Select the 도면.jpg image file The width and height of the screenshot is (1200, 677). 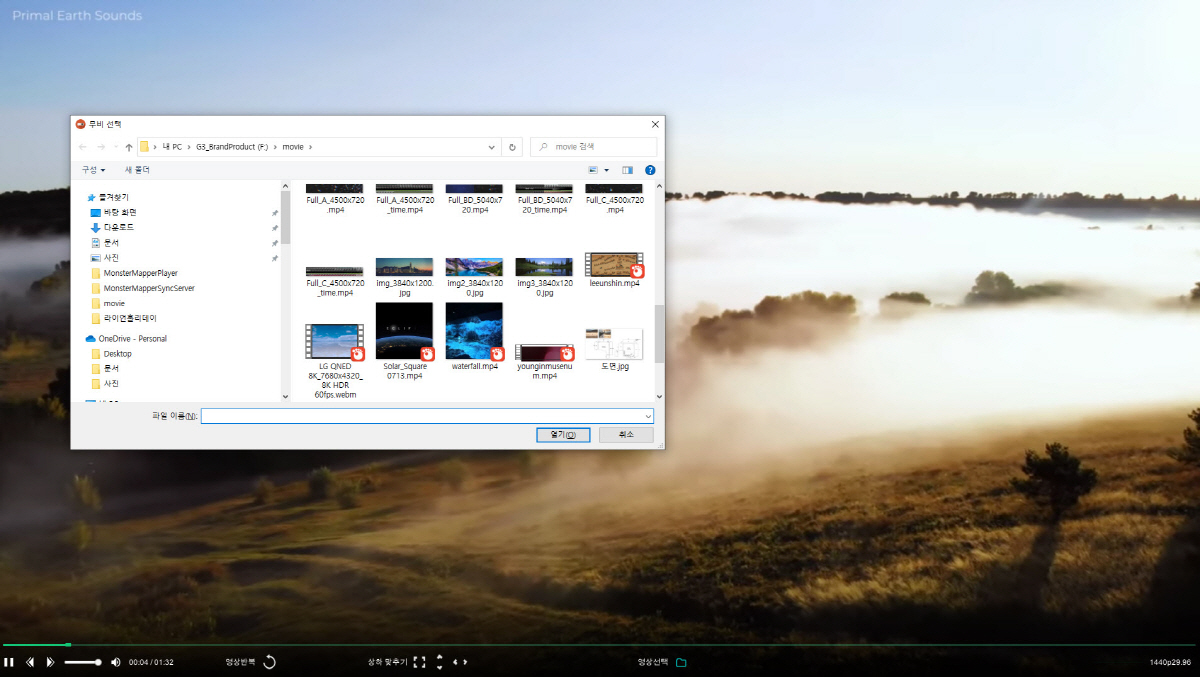point(614,350)
